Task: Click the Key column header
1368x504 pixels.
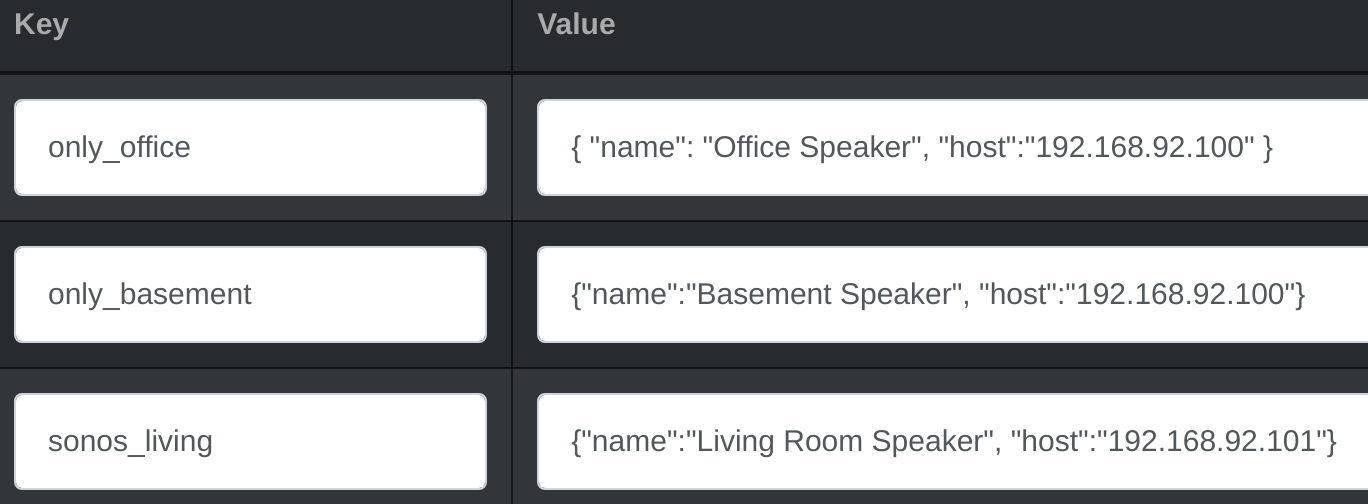Action: 41,25
